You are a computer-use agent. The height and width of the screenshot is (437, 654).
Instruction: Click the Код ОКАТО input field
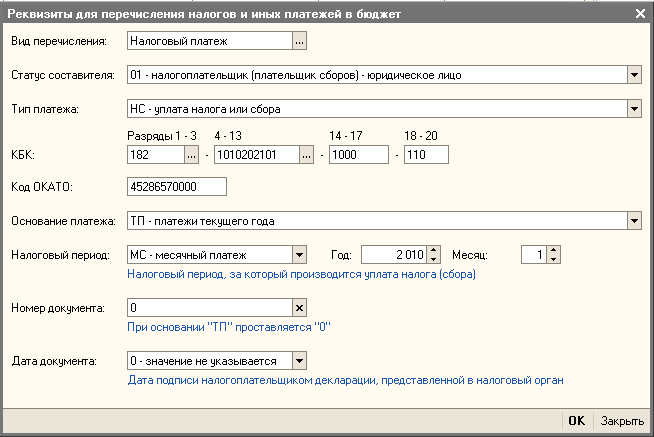(x=178, y=187)
